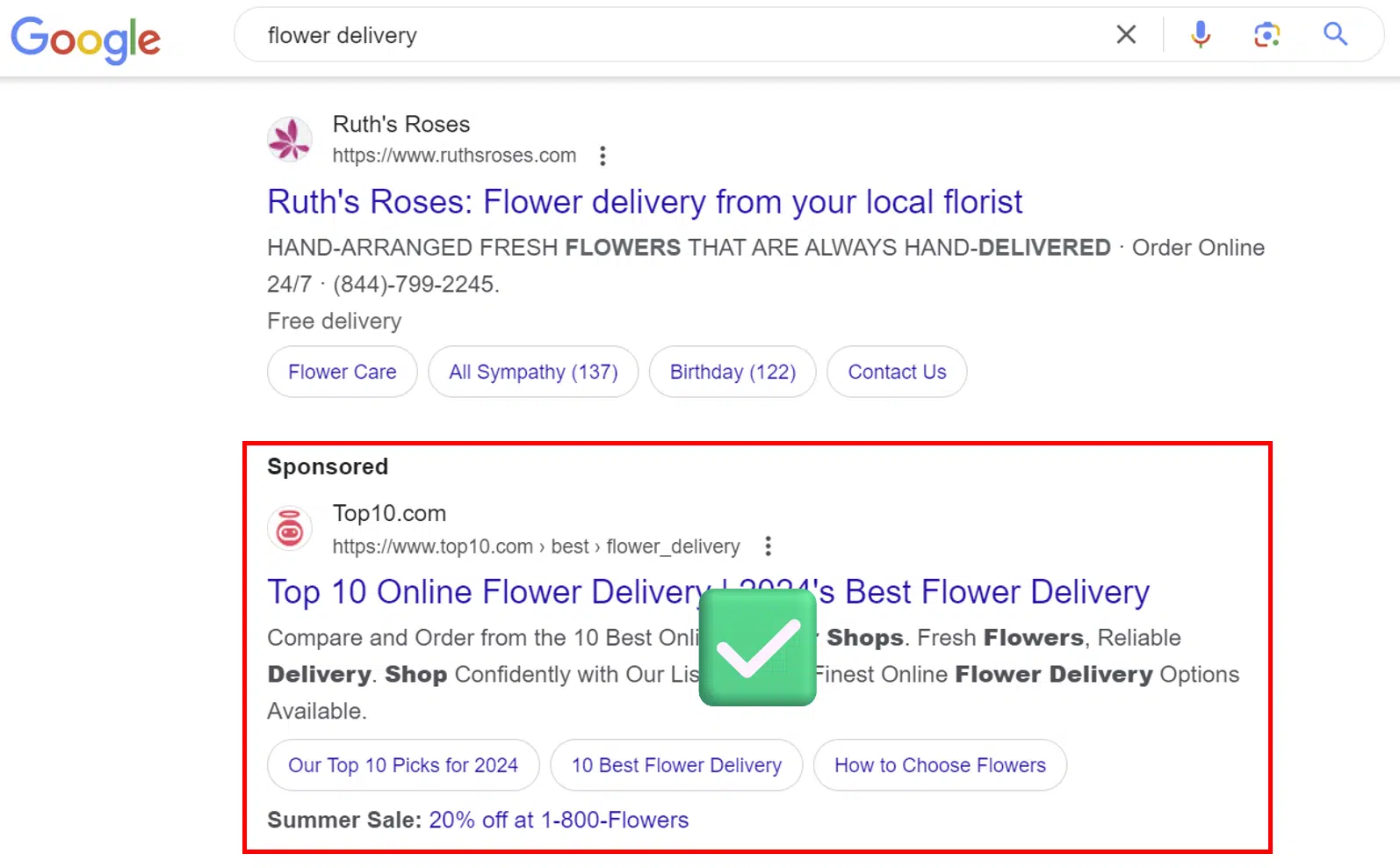Select 10 Best Flower Delivery chip
This screenshot has height=868, width=1400.
(x=676, y=765)
